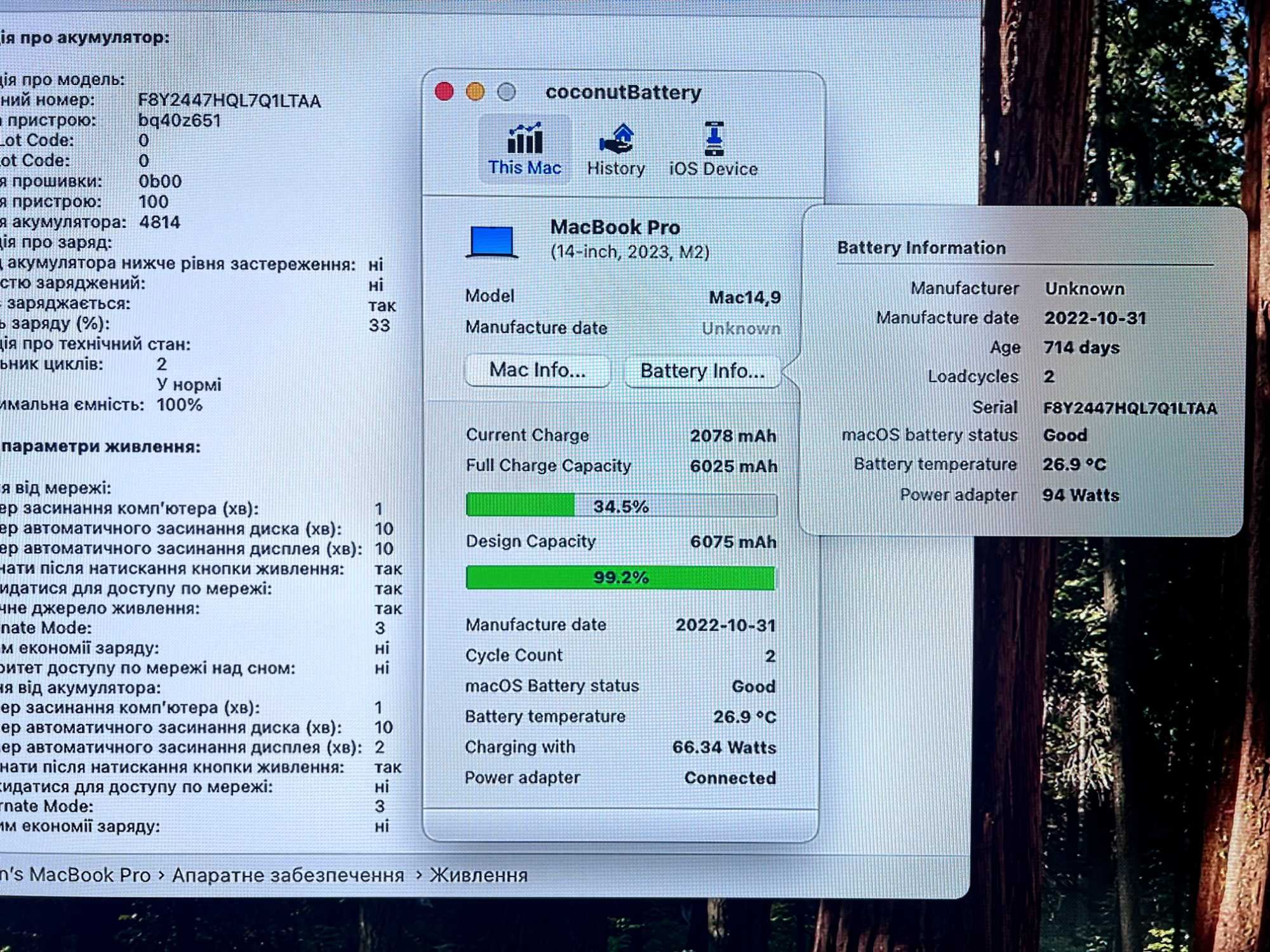Open the History tab
1270x952 pixels.
tap(615, 150)
